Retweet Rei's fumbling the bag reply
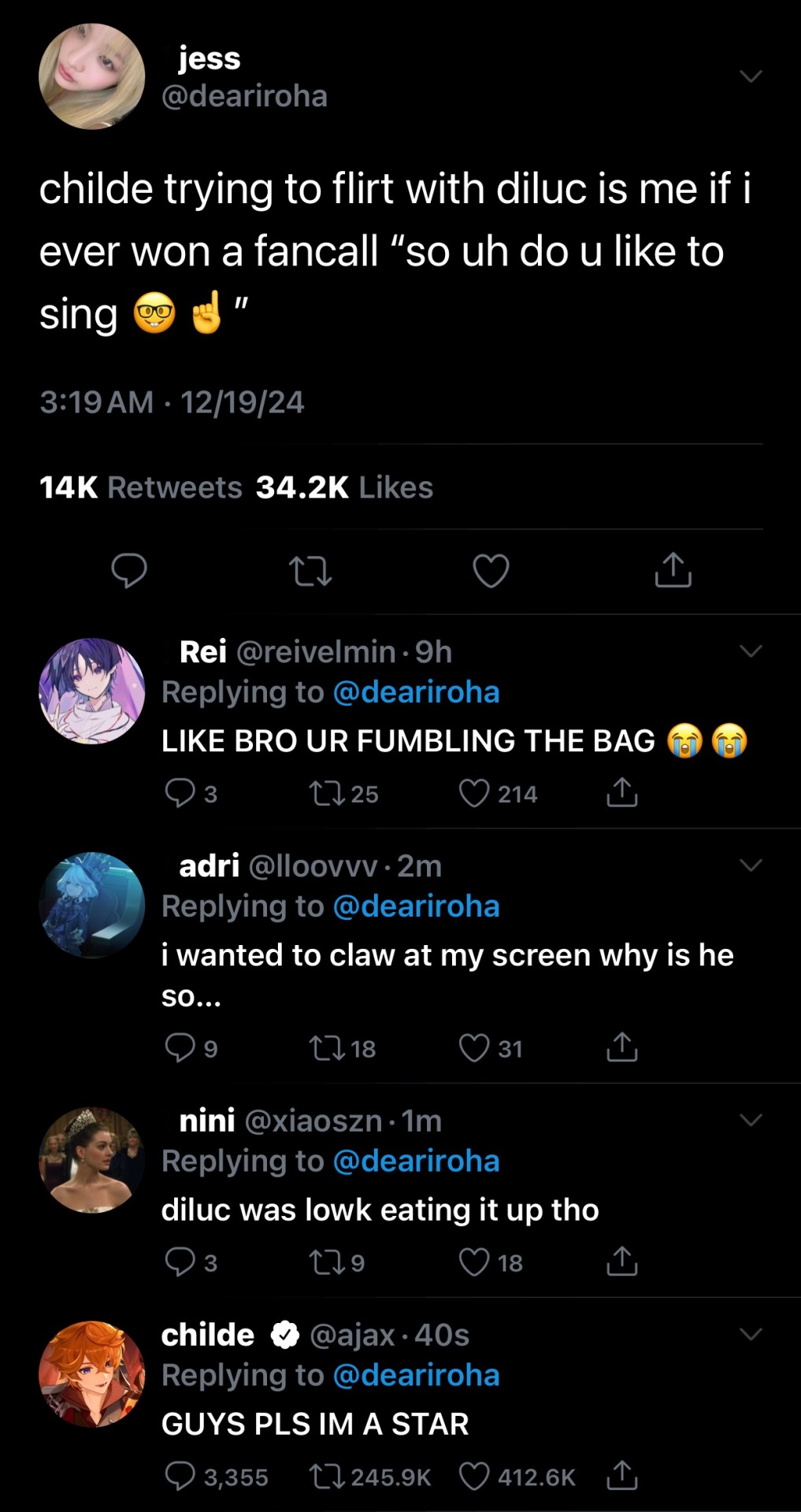 [x=328, y=794]
